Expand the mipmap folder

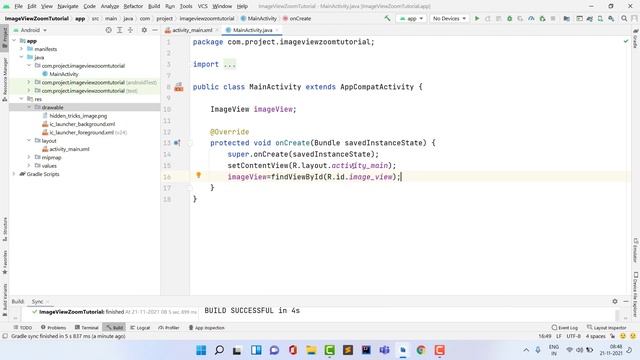tap(29, 157)
